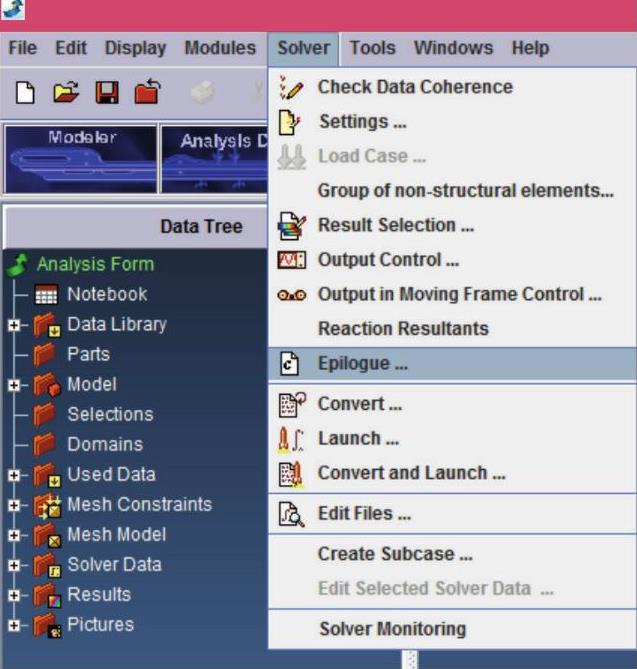Click the Save disk toolbar icon

click(105, 93)
